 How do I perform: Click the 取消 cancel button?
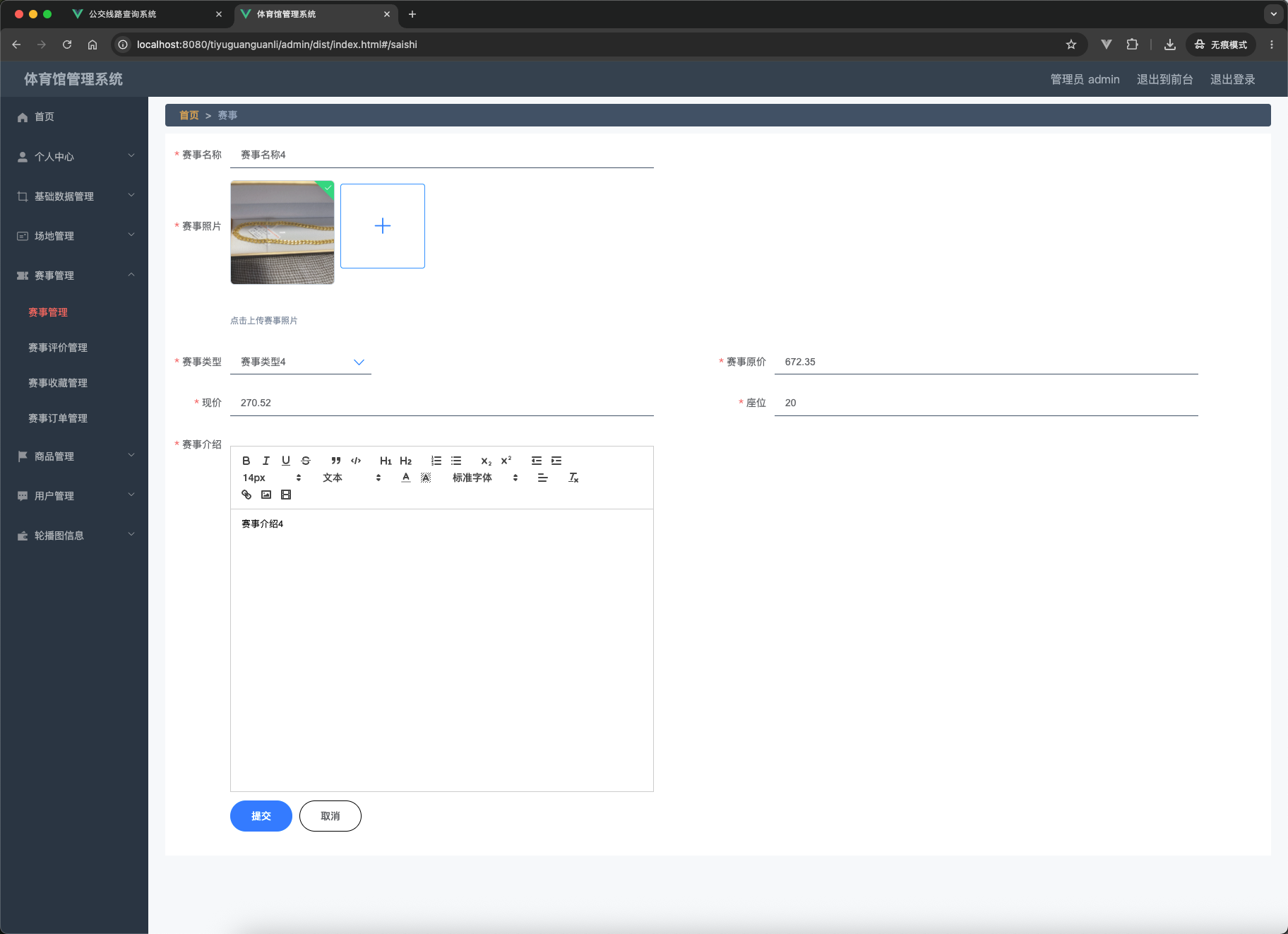pyautogui.click(x=330, y=816)
